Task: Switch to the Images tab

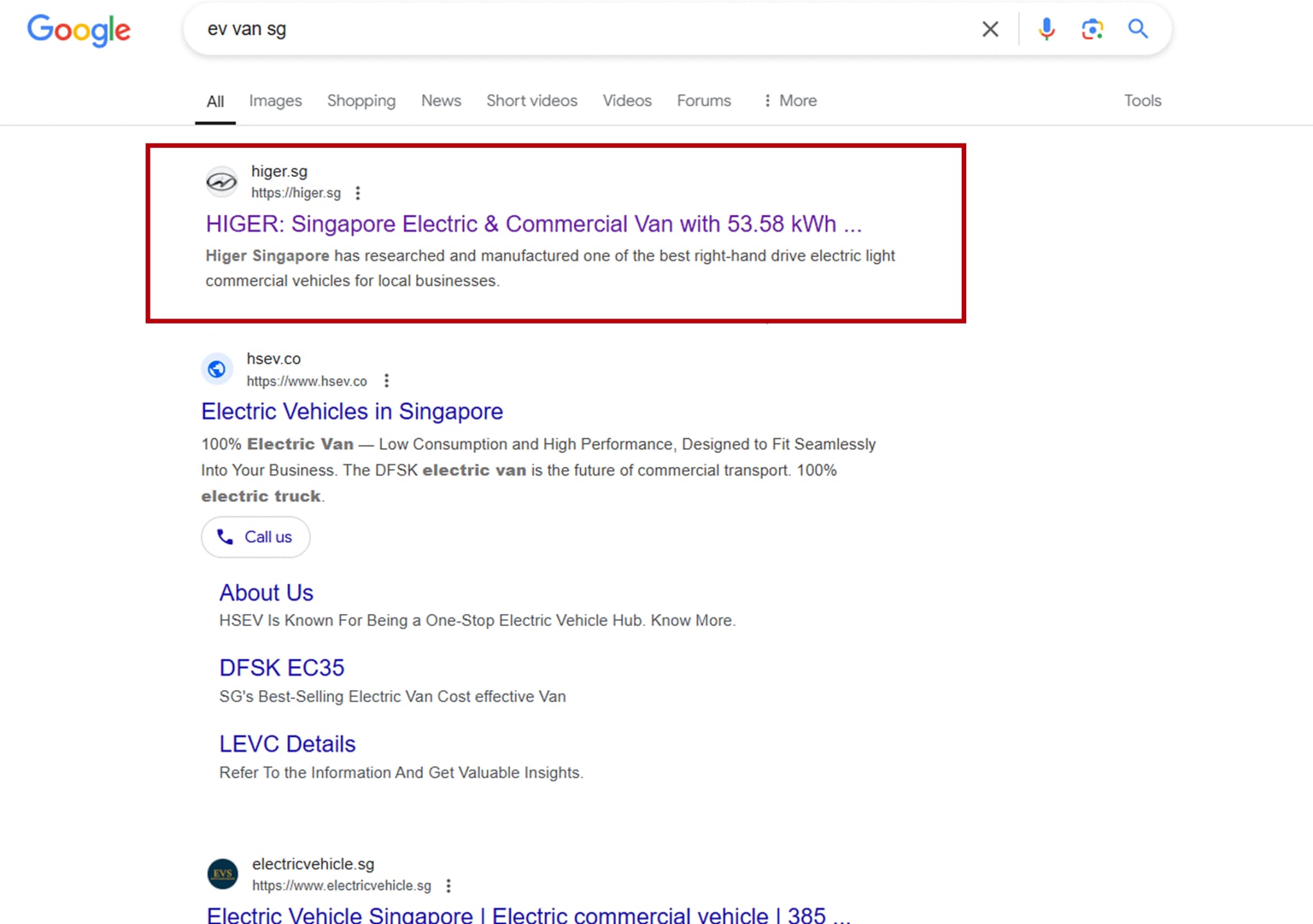Action: (x=275, y=101)
